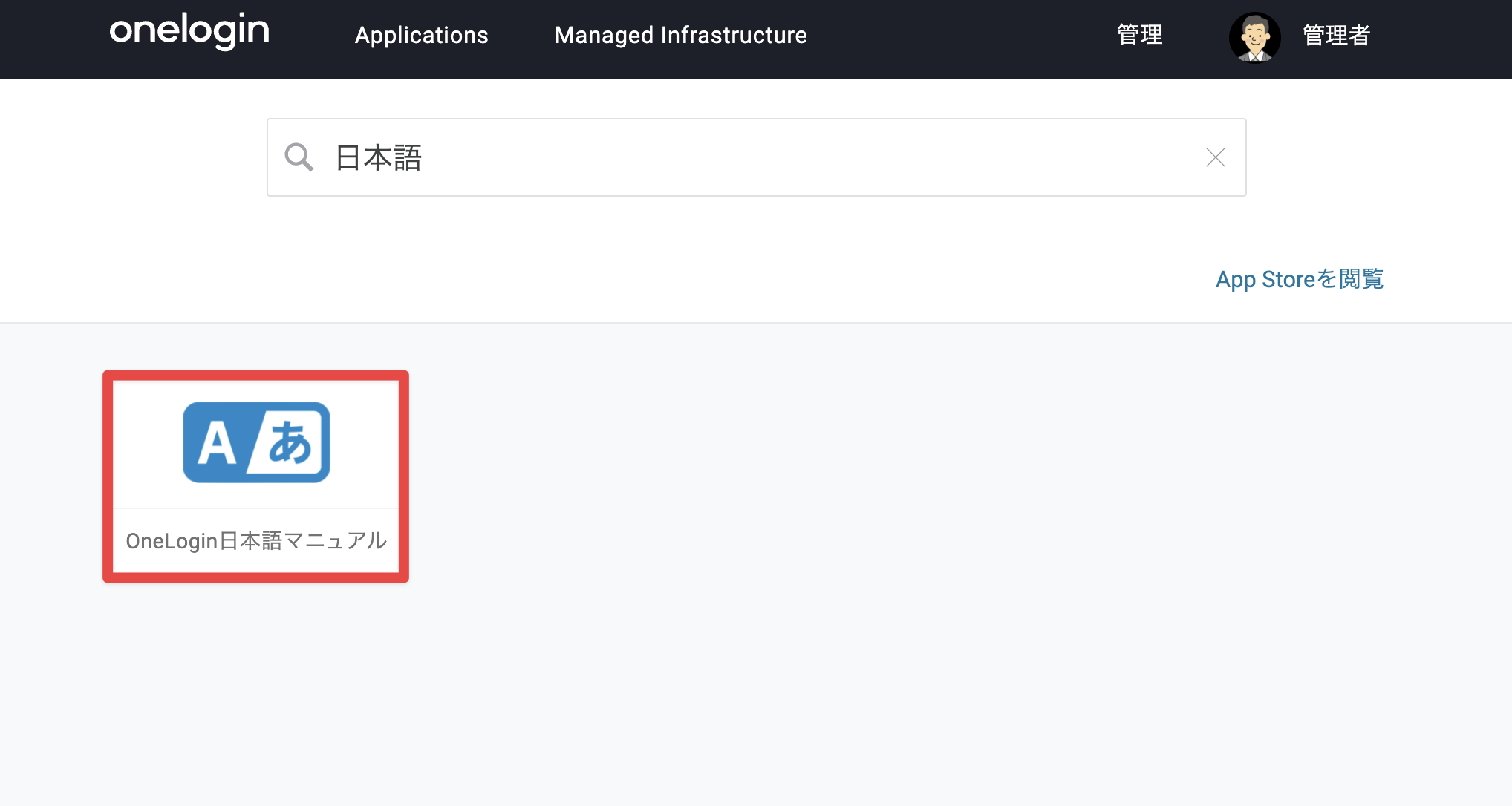Clear the search with the X icon
Screen dimensions: 1512x806
click(1215, 157)
